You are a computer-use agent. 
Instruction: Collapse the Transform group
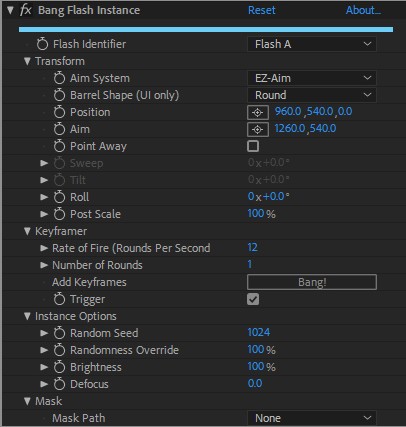coord(28,61)
